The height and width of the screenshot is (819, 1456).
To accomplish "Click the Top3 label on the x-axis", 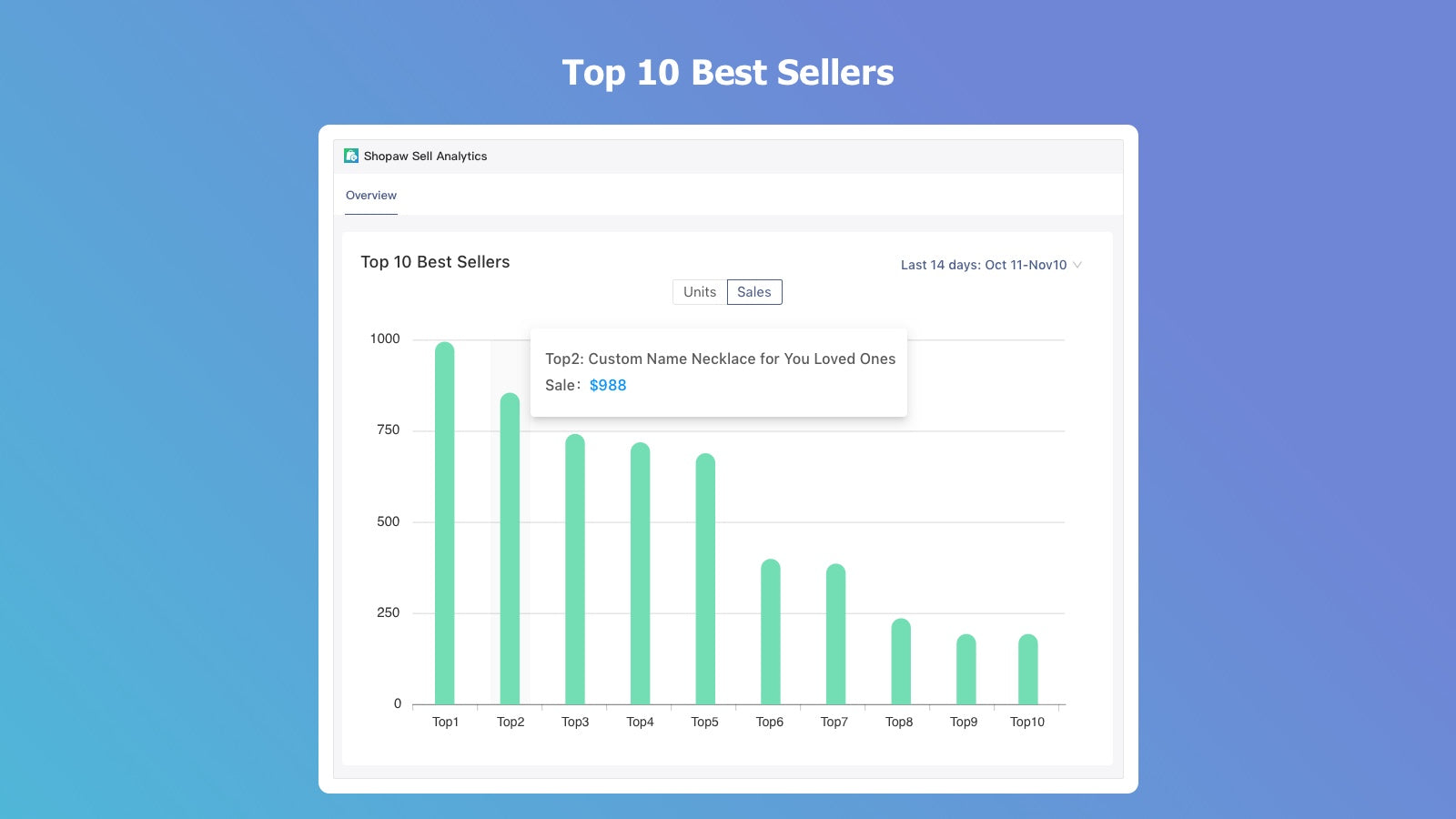I will coord(575,721).
